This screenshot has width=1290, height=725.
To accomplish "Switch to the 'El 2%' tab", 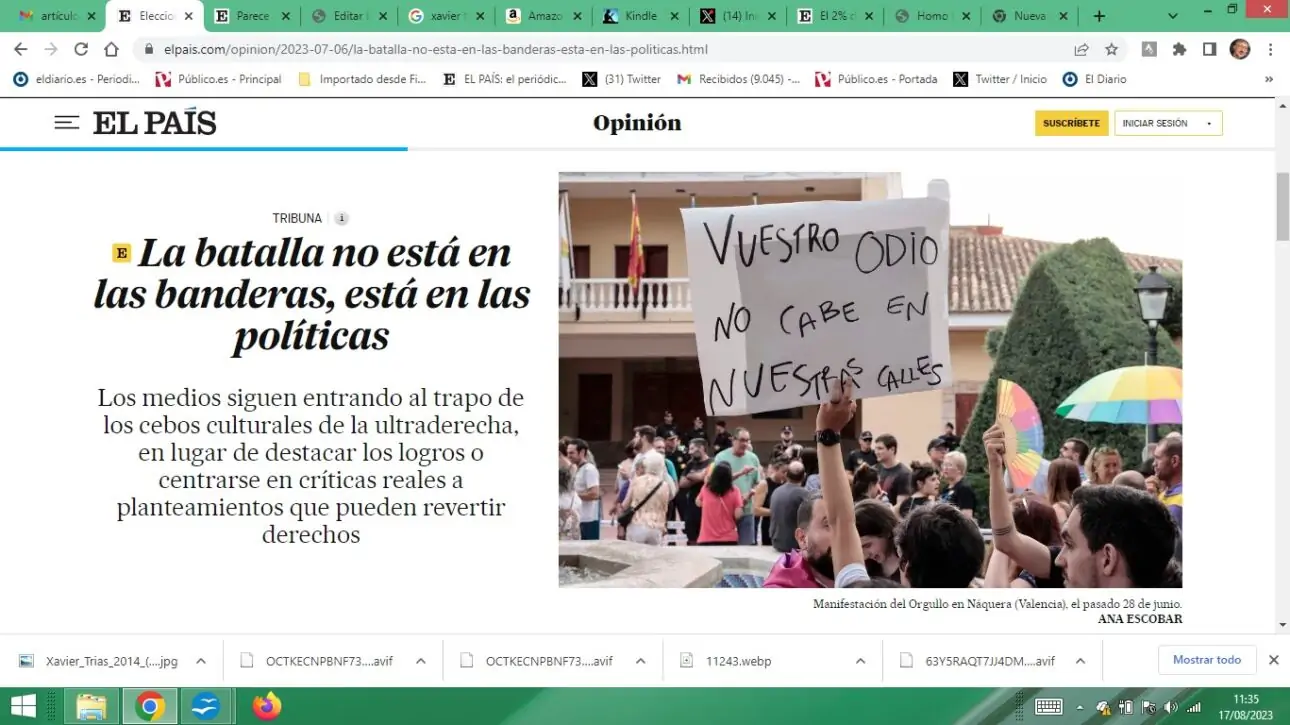I will click(x=834, y=16).
